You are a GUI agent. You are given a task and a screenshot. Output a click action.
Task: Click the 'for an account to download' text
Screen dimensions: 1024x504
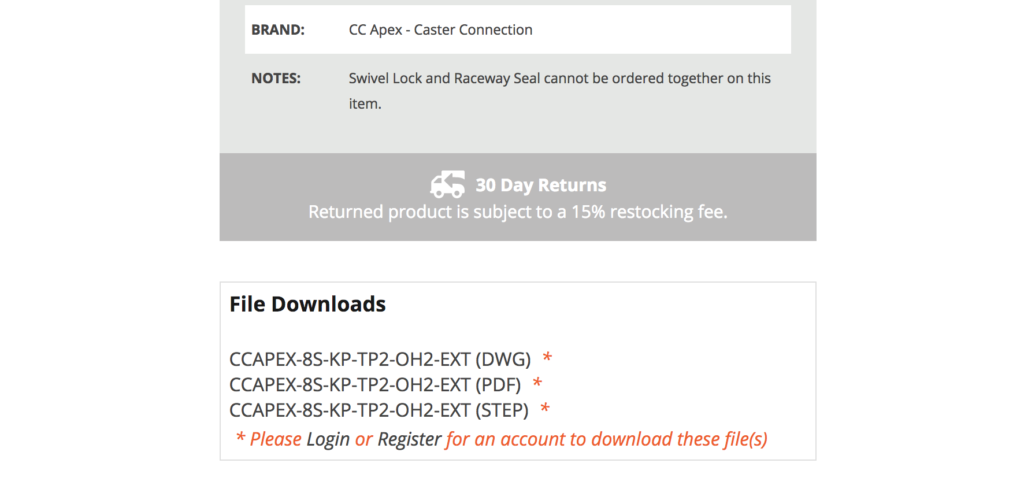[606, 439]
